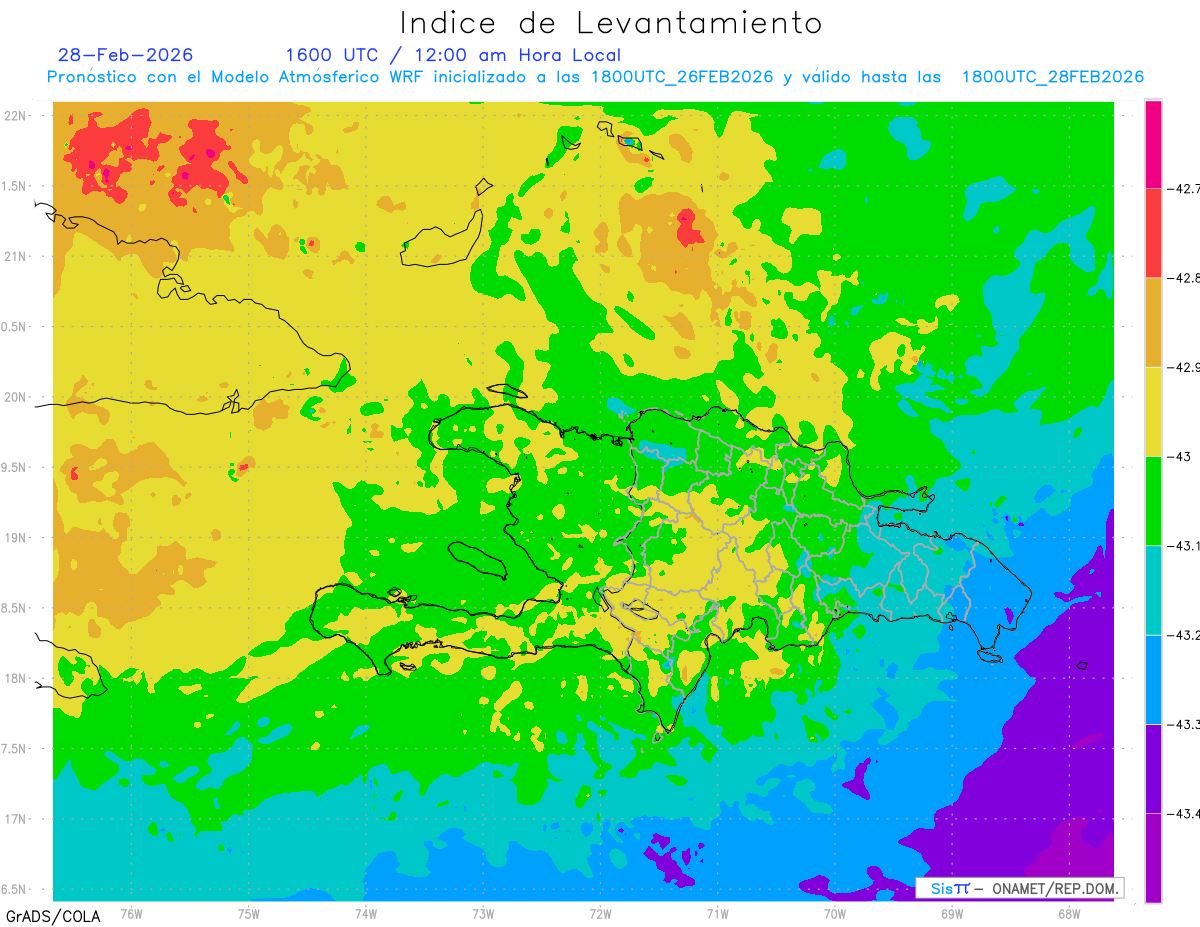The height and width of the screenshot is (927, 1200).
Task: Select the teal swatch between -43.1 and -43.2
Action: click(x=1153, y=590)
